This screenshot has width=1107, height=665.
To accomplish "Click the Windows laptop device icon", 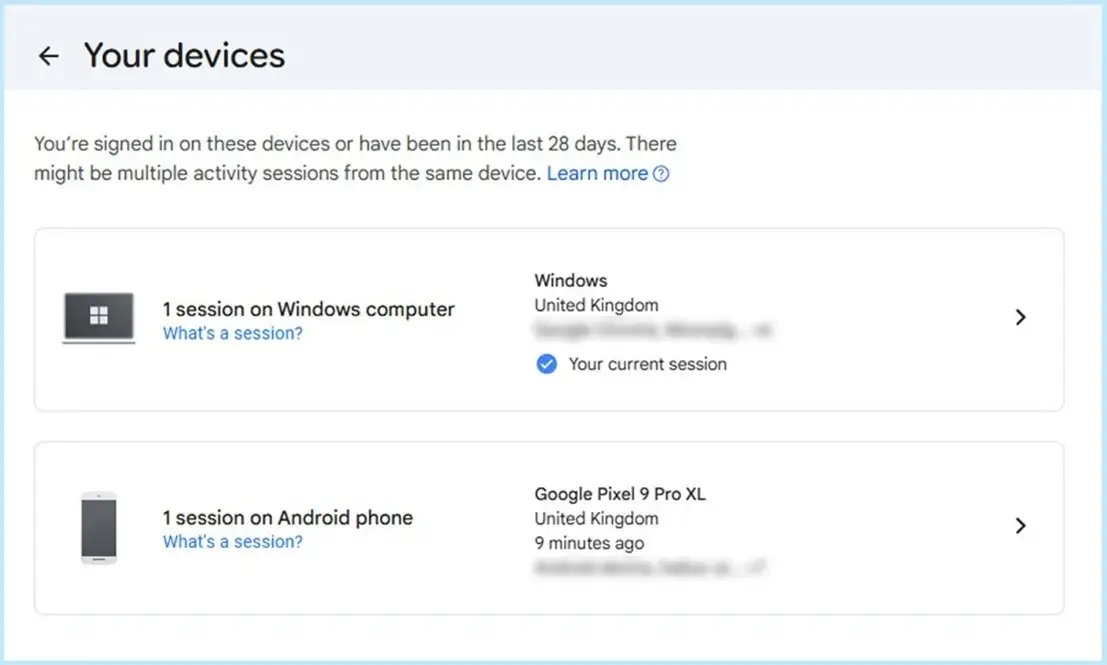I will tap(98, 318).
